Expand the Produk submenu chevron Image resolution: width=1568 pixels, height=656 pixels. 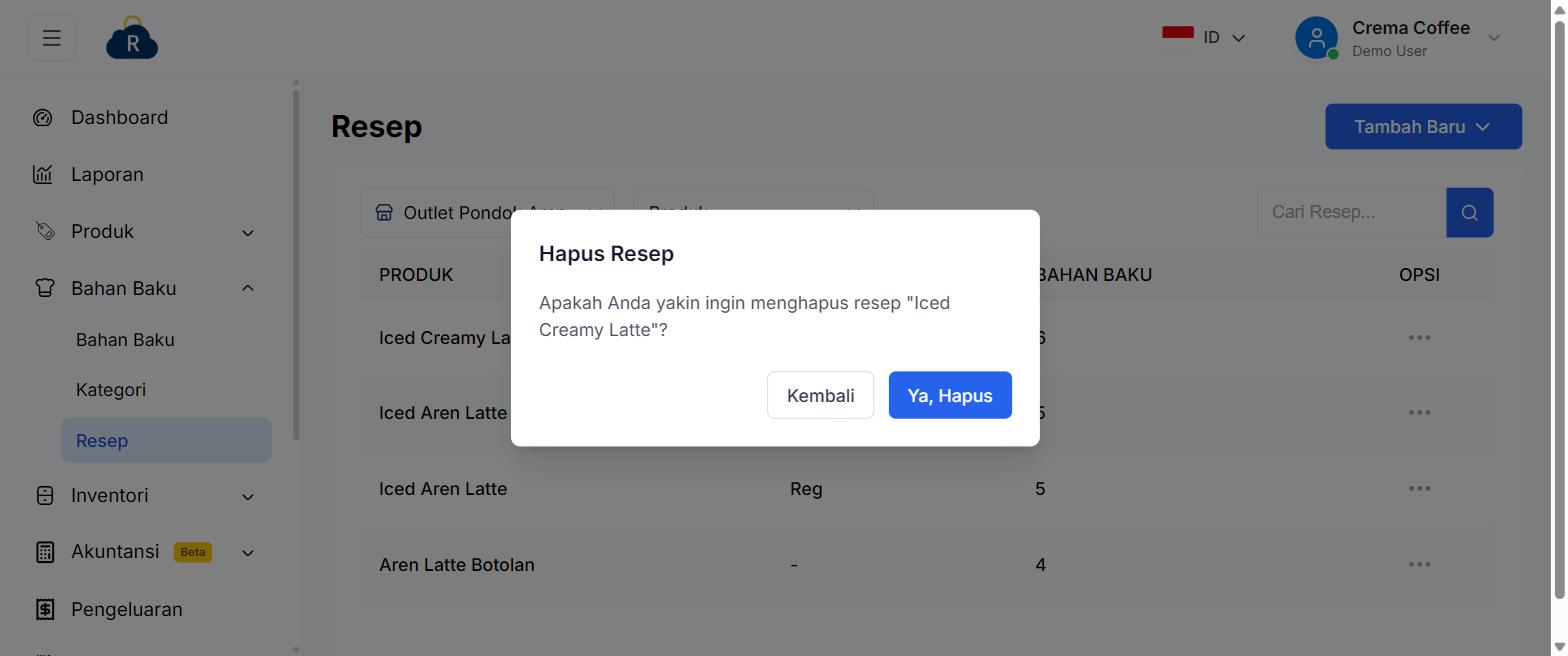248,233
